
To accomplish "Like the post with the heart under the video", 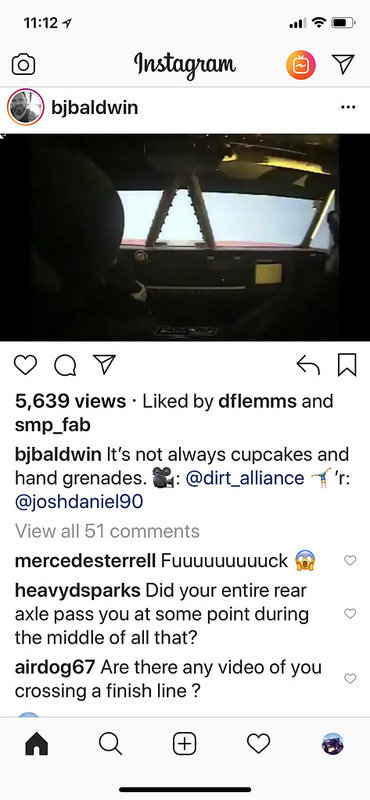I will tap(25, 365).
